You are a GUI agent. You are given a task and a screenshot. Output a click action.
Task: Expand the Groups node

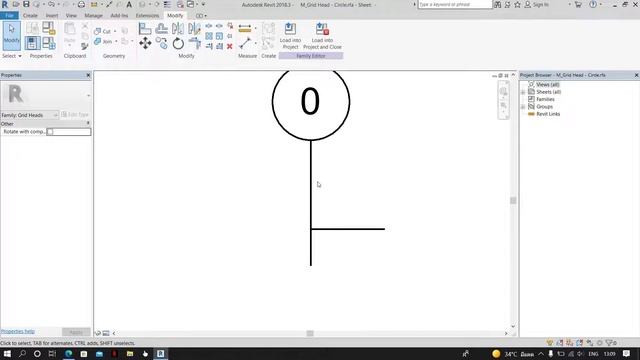(x=523, y=107)
